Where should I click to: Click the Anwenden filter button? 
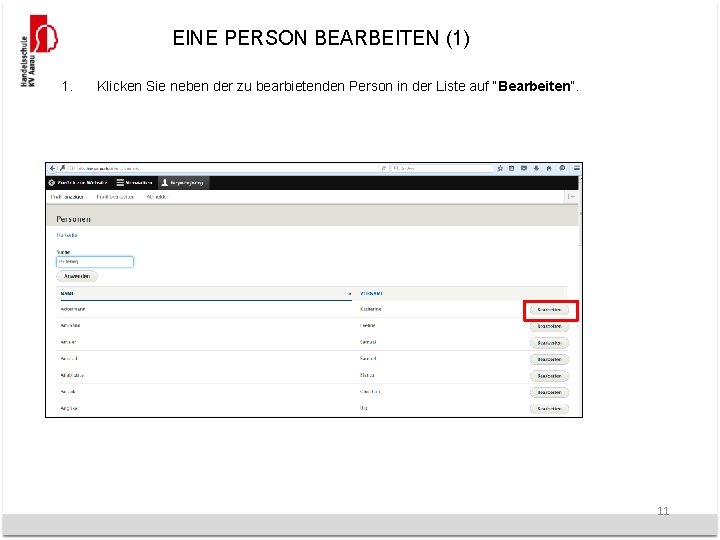click(x=77, y=276)
